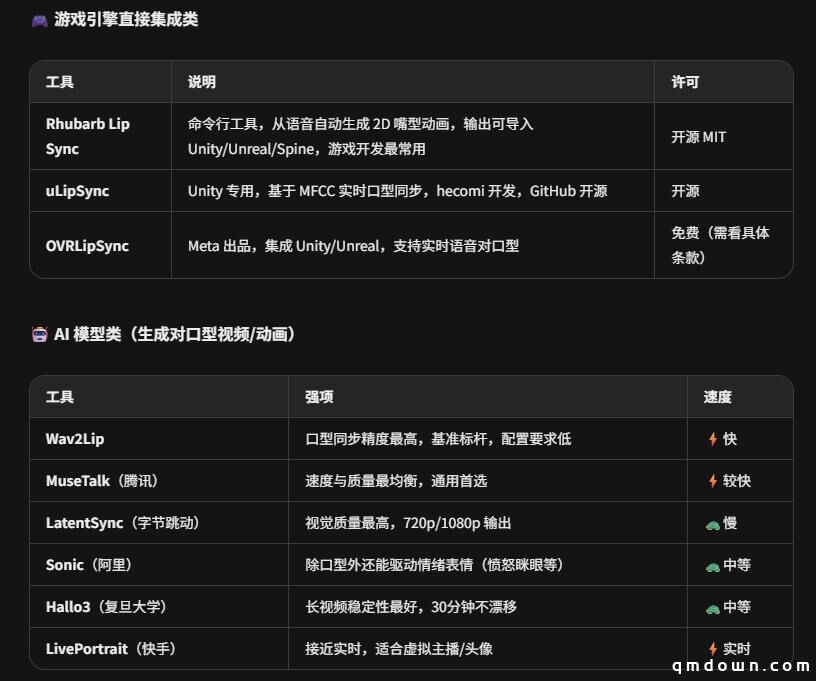Click the speed value 中等 for Sonic
The image size is (816, 681).
coord(737,565)
